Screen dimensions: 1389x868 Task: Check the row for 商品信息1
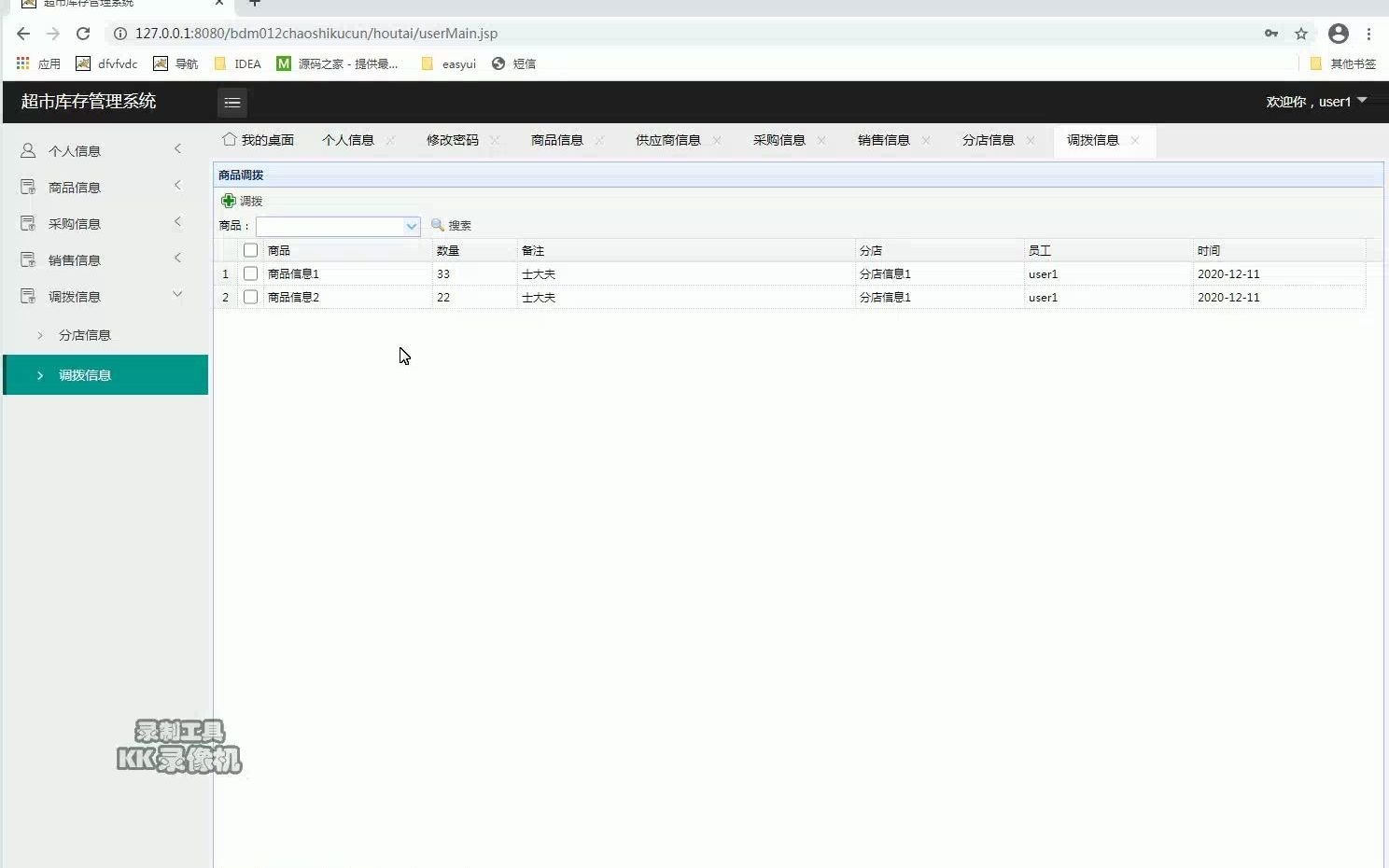pyautogui.click(x=250, y=273)
